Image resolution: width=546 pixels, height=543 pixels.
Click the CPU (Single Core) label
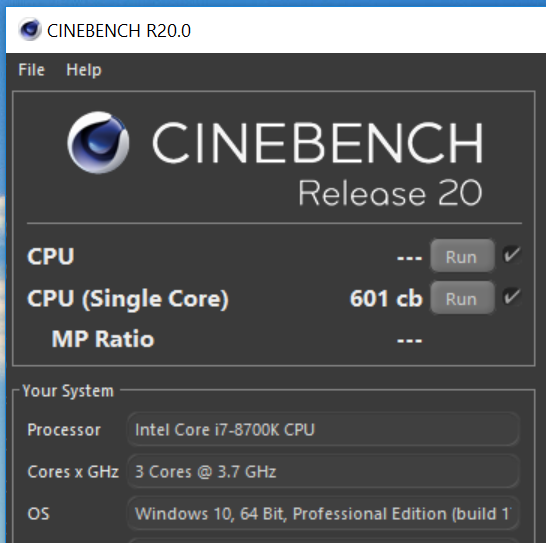128,299
